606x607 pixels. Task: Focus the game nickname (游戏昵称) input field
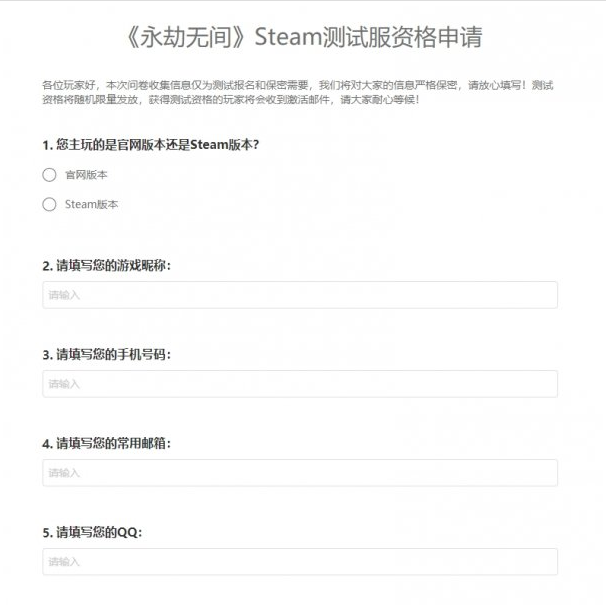(300, 295)
